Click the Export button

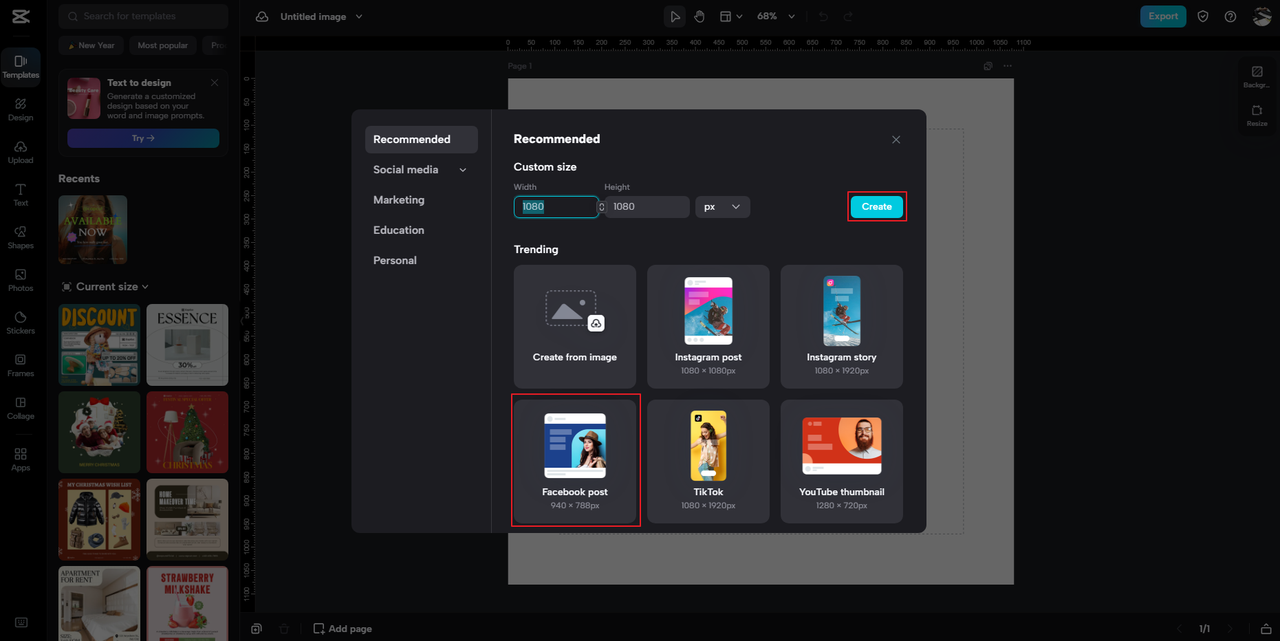1163,16
